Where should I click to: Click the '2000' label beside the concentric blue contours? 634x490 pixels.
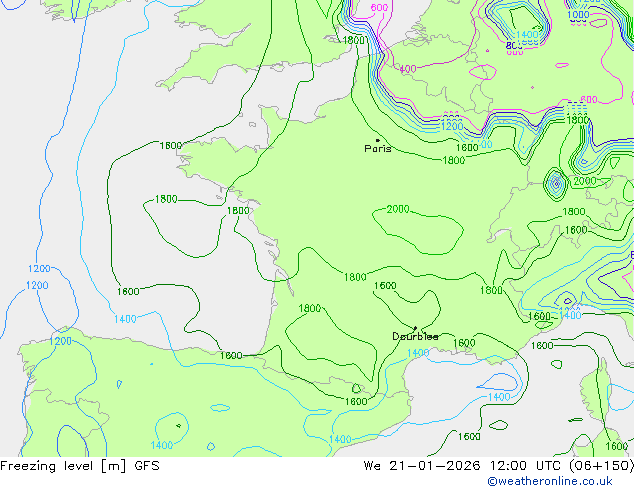[585, 181]
